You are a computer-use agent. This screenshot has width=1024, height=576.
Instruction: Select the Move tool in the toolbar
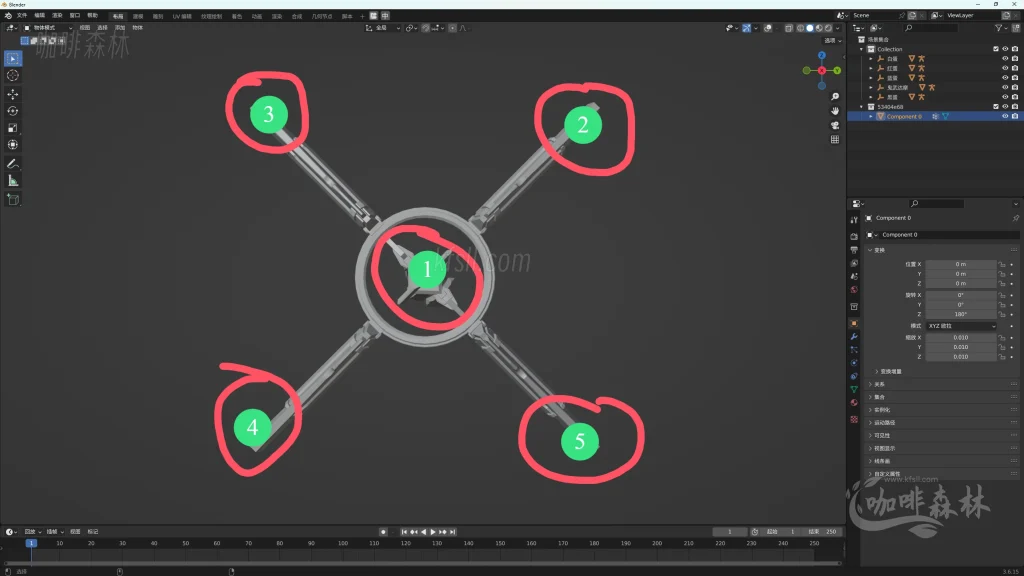pyautogui.click(x=13, y=93)
